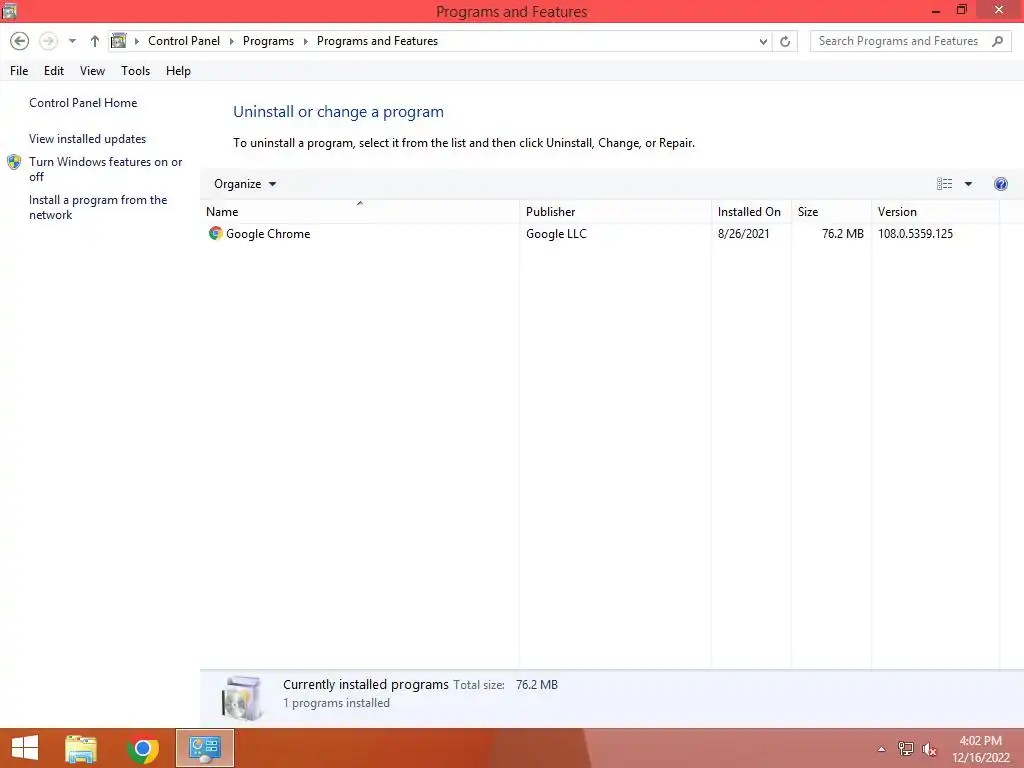Click the Forward navigation arrow
The width and height of the screenshot is (1024, 768).
click(x=48, y=41)
